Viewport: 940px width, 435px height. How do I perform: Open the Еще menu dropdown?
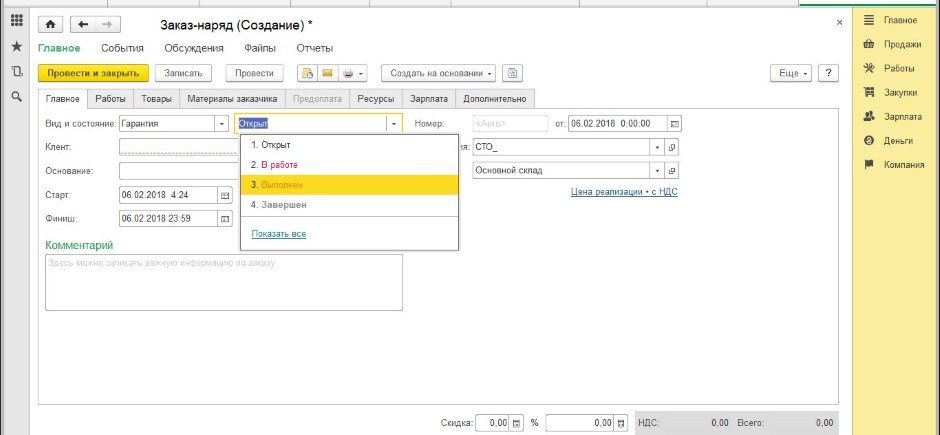790,73
